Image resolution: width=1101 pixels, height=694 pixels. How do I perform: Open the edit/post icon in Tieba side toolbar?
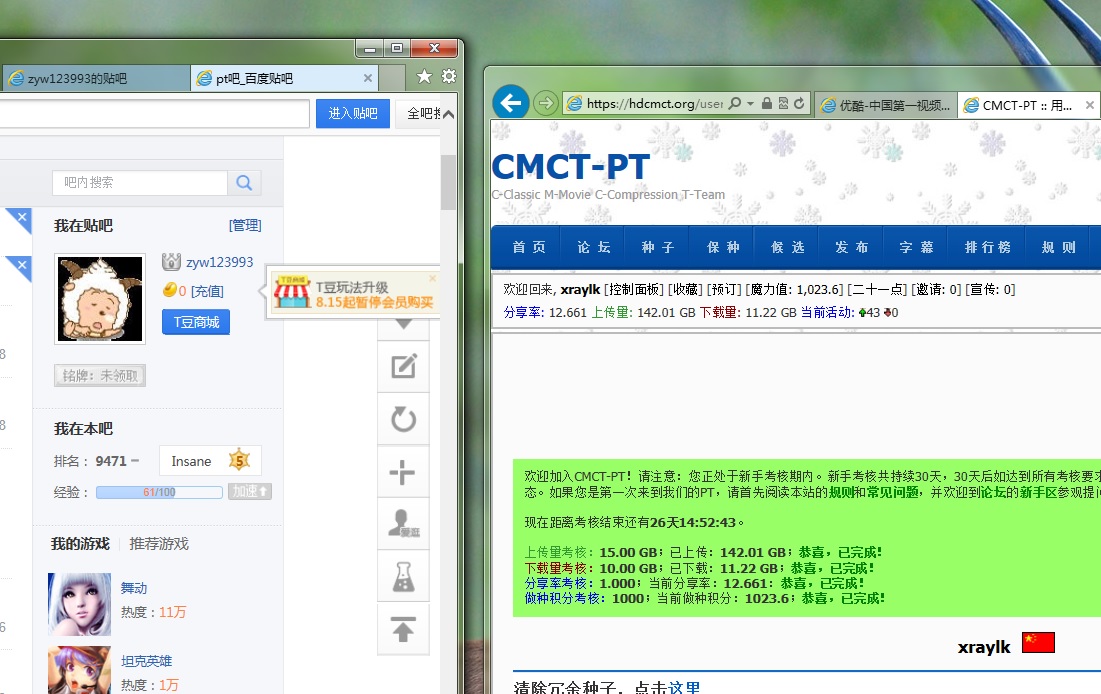pos(404,366)
